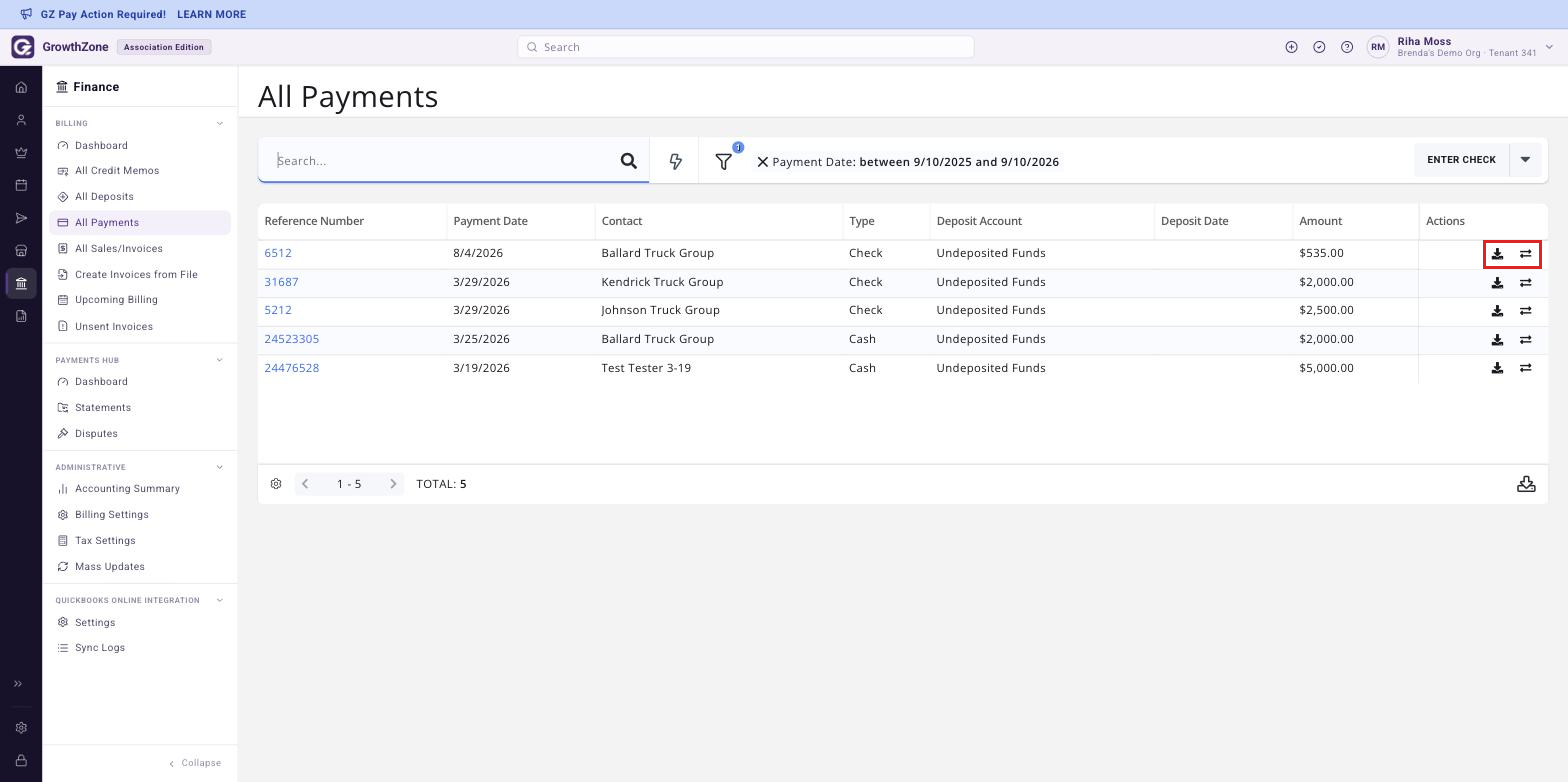The height and width of the screenshot is (782, 1568).
Task: Go to next page of results
Action: point(393,484)
